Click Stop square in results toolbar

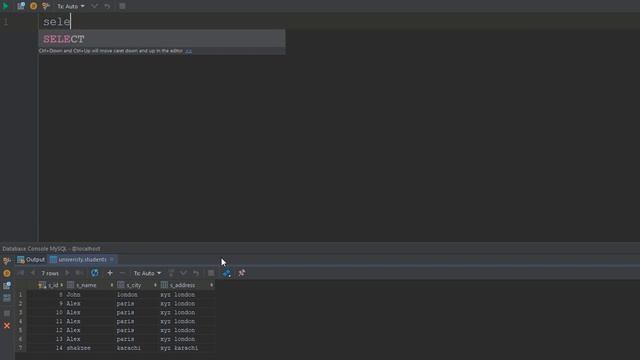(211, 273)
